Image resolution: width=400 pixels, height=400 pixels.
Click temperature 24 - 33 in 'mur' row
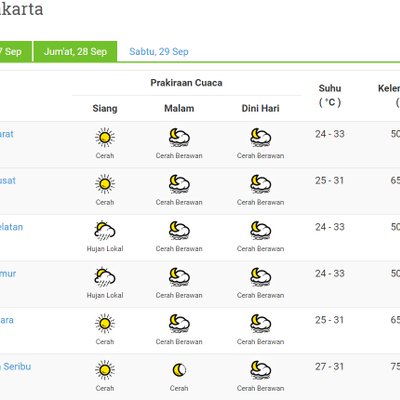pyautogui.click(x=330, y=274)
